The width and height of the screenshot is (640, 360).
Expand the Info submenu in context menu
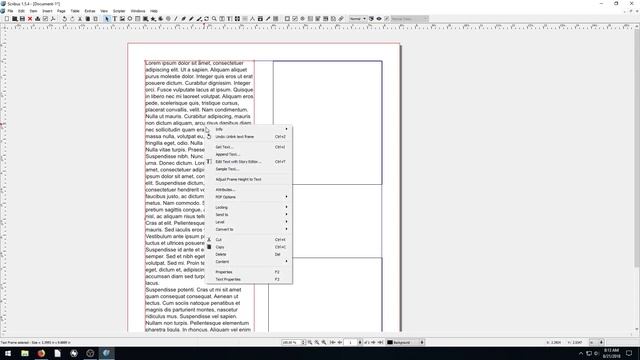click(249, 129)
